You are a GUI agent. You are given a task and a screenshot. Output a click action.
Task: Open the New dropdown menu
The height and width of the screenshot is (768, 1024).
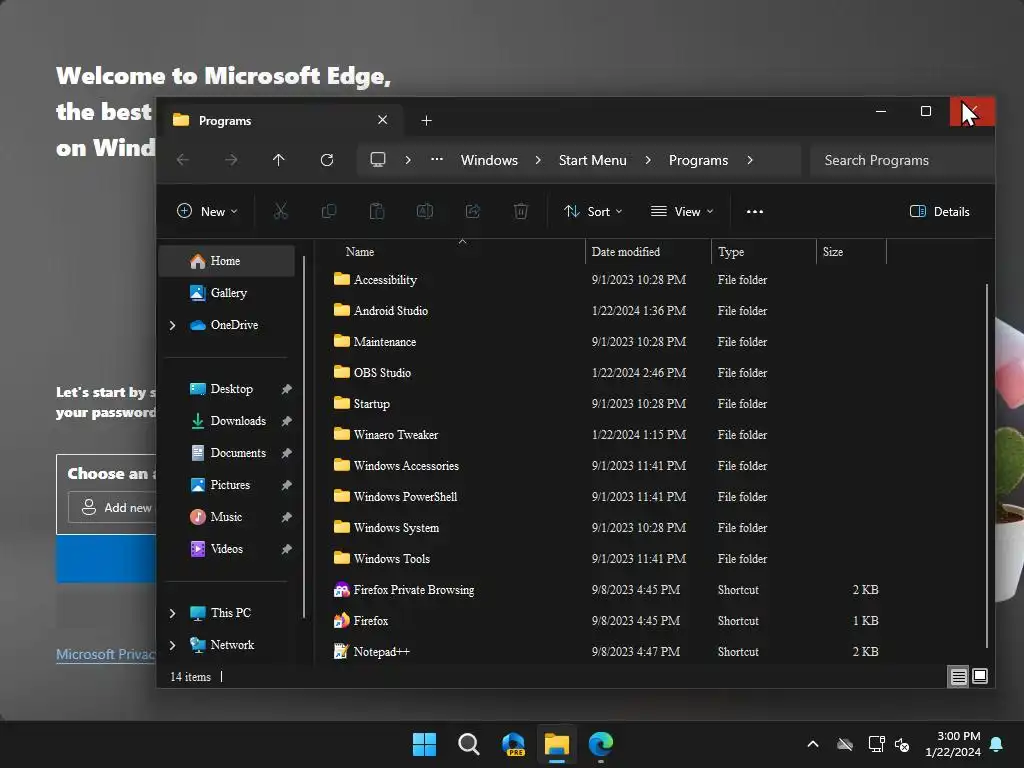pos(207,212)
